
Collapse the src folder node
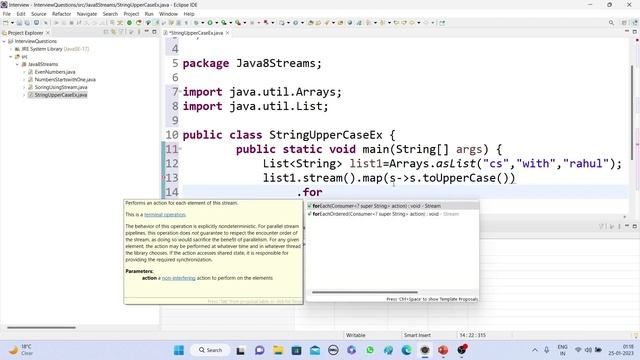pos(11,57)
